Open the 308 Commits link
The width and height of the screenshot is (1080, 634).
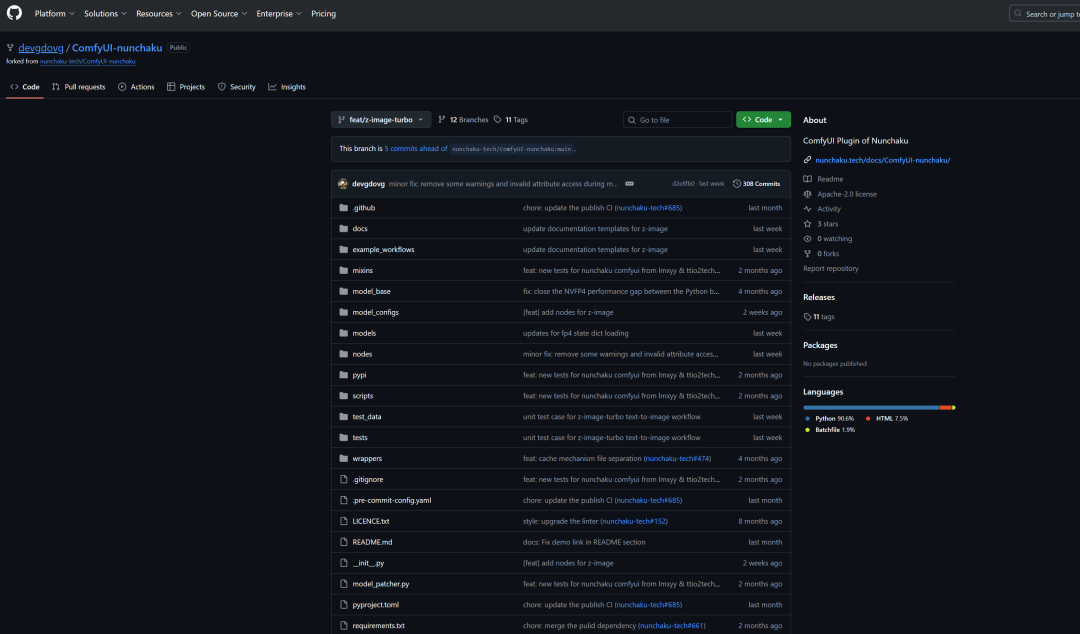click(x=756, y=184)
